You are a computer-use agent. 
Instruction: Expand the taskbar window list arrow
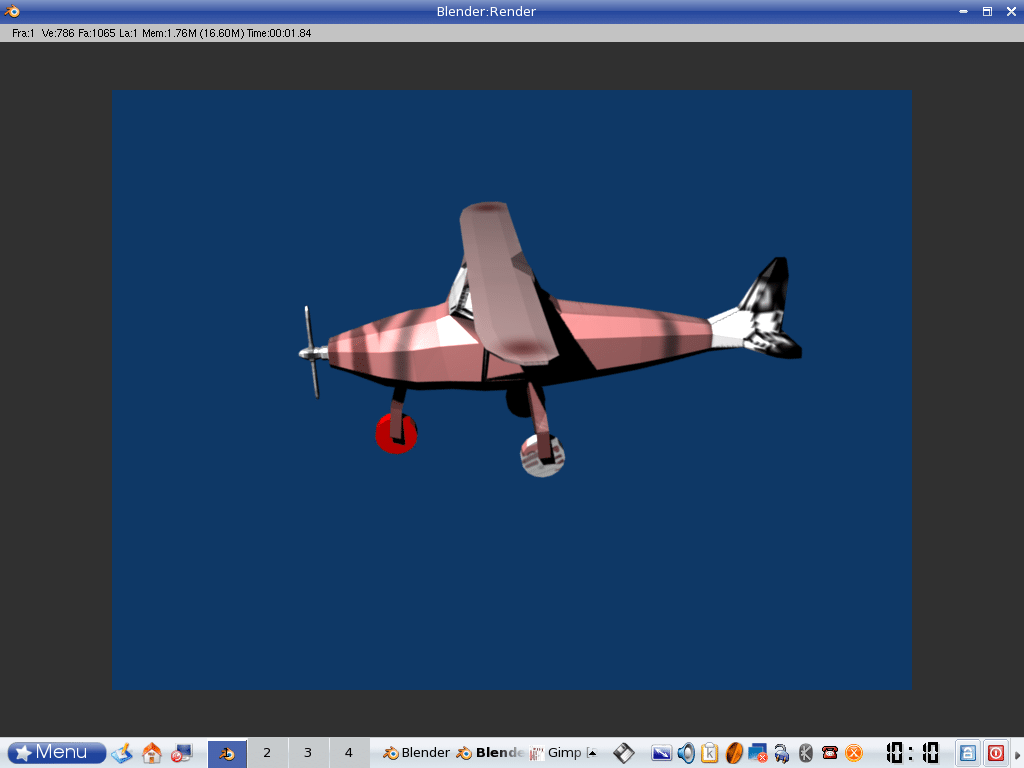(x=592, y=753)
